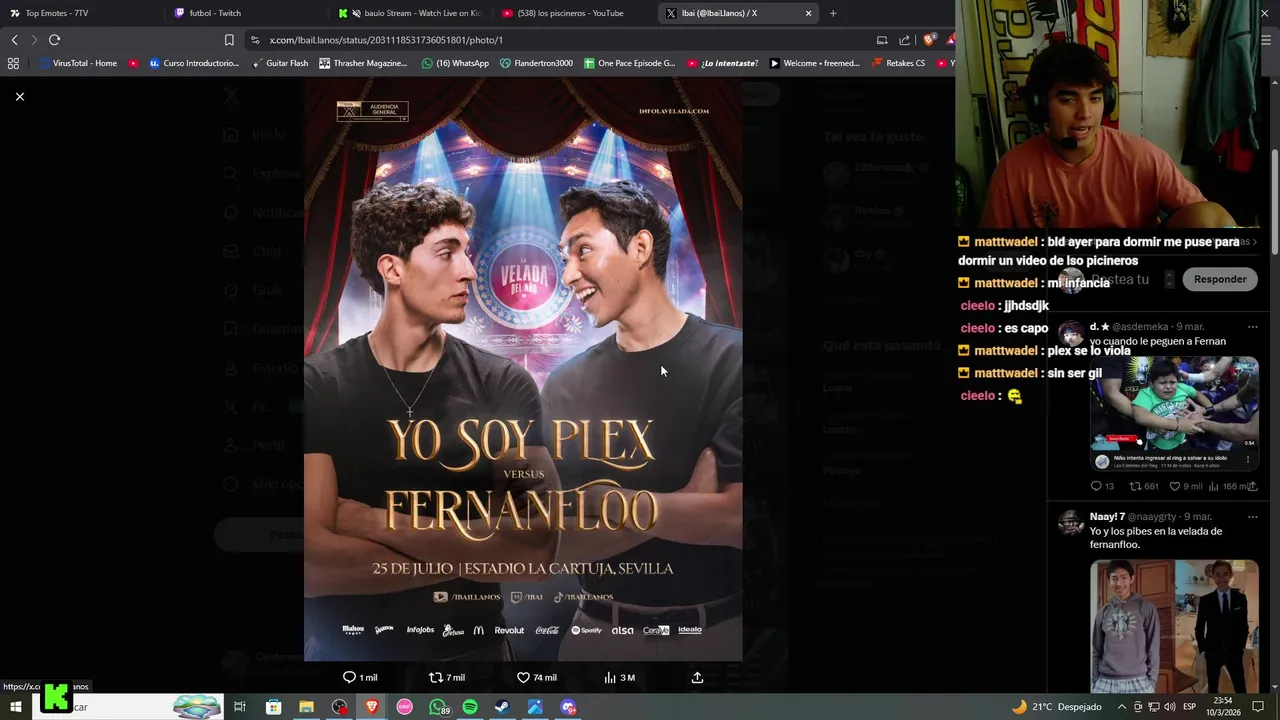This screenshot has height=720, width=1280.
Task: Open the apps grid in bookmarks bar
Action: click(x=13, y=63)
